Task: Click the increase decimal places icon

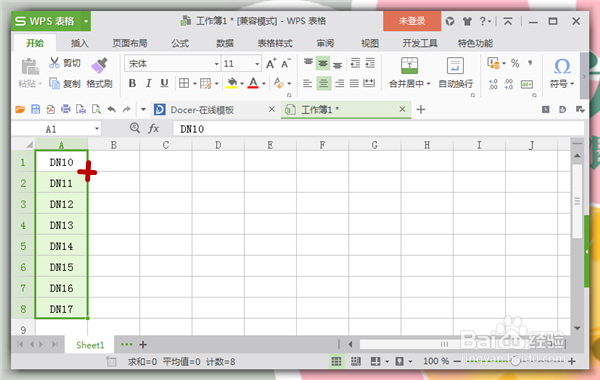Action: click(x=493, y=84)
